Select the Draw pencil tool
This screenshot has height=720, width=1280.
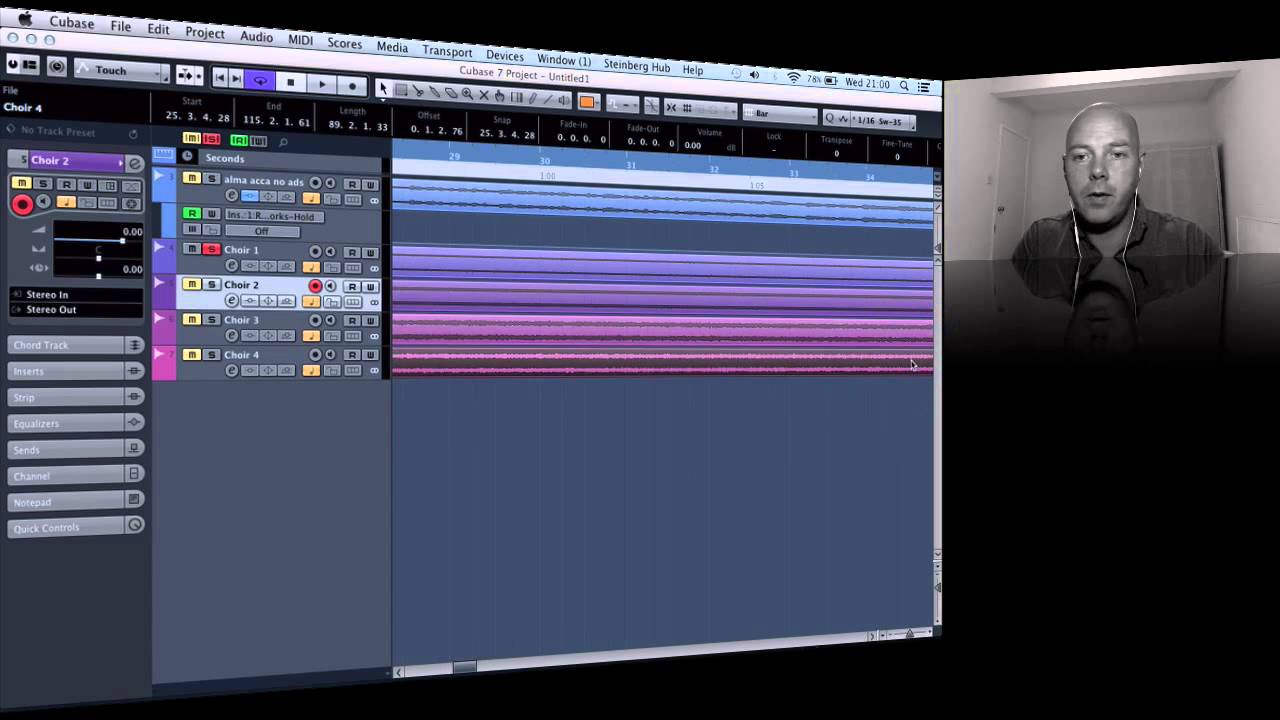coord(532,98)
